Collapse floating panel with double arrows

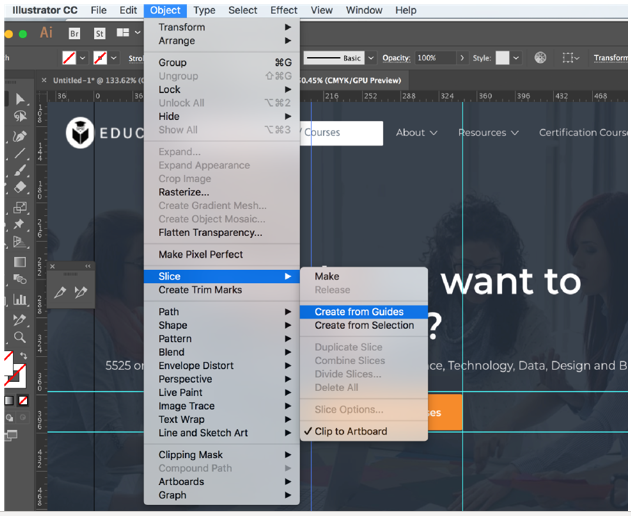pos(88,266)
